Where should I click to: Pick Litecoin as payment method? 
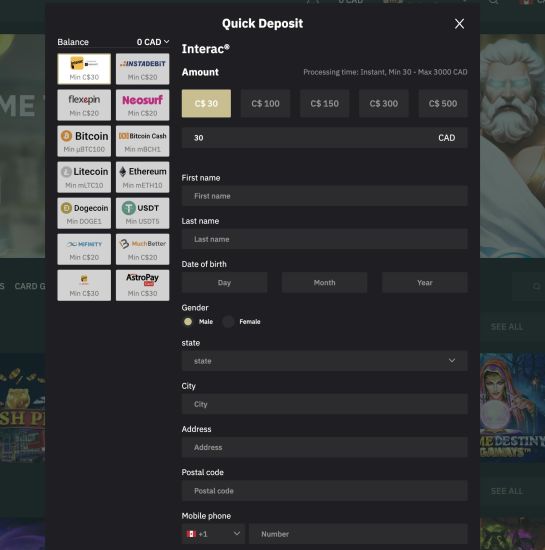[84, 177]
